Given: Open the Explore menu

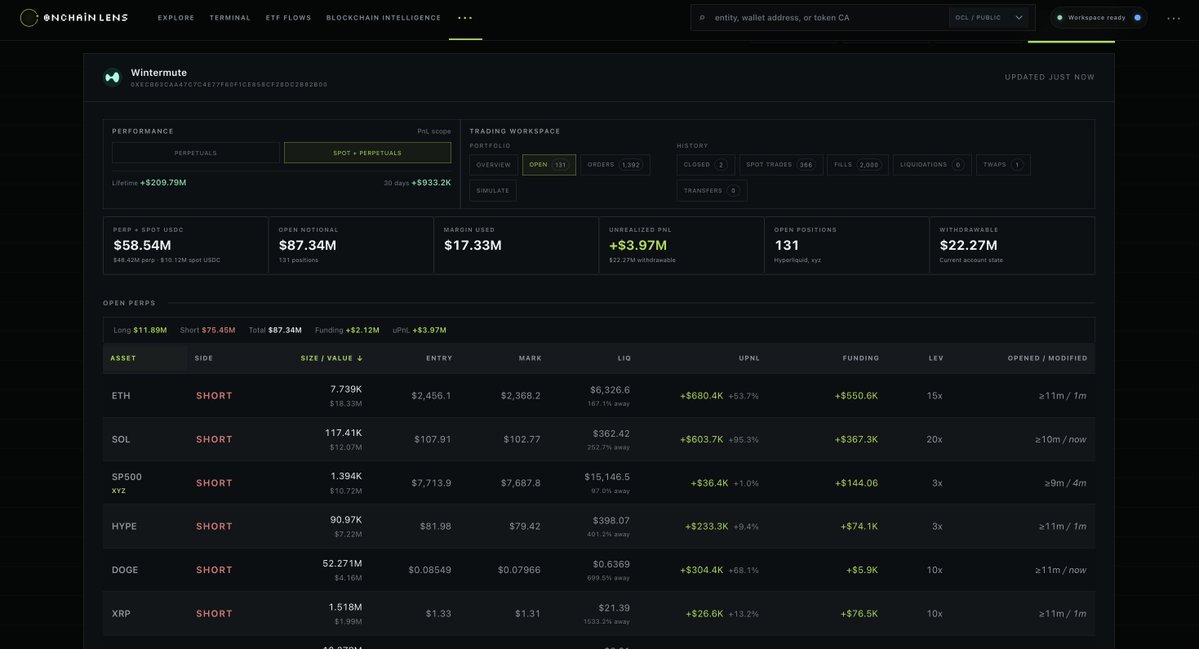Looking at the screenshot, I should pos(176,18).
